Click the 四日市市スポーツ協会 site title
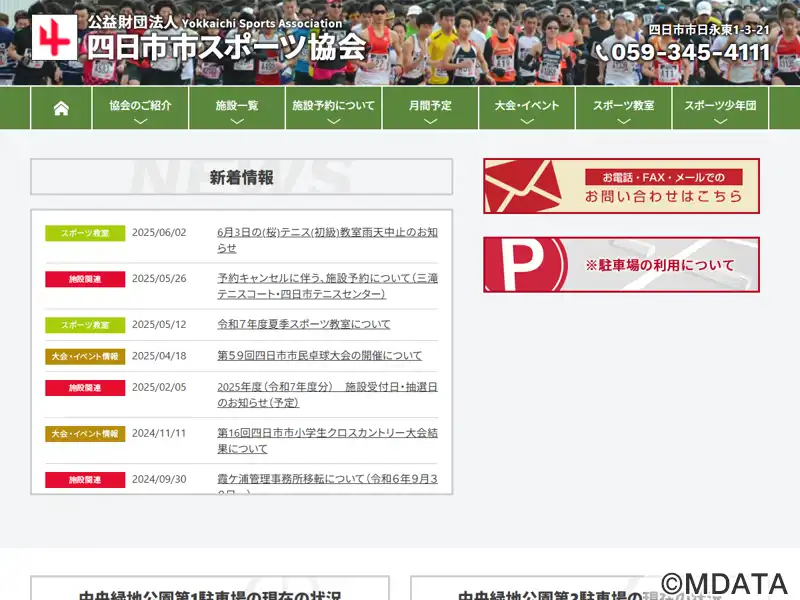 point(227,47)
